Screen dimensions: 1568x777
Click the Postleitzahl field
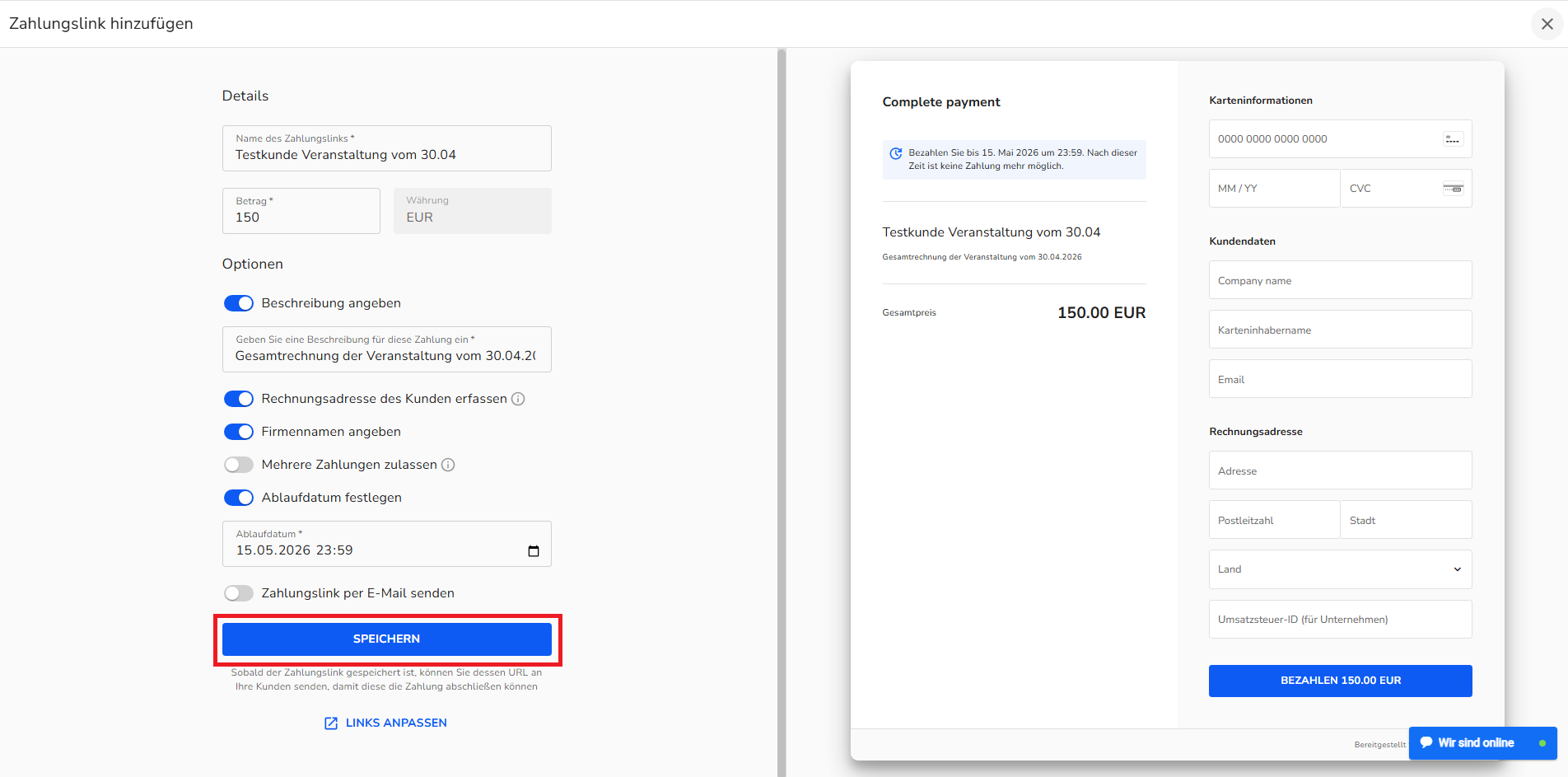point(1274,520)
